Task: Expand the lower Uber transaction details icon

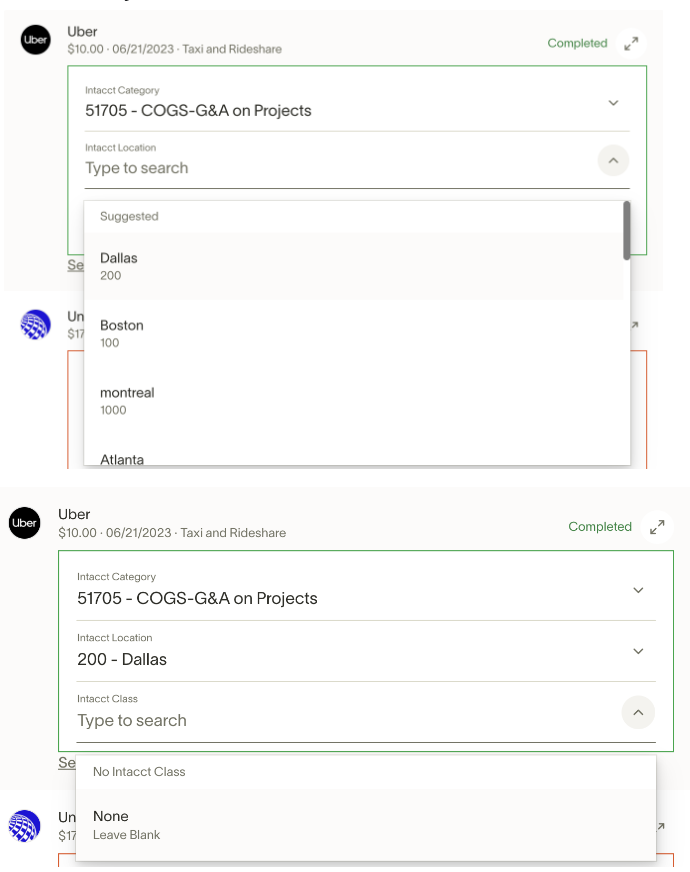Action: click(x=657, y=527)
